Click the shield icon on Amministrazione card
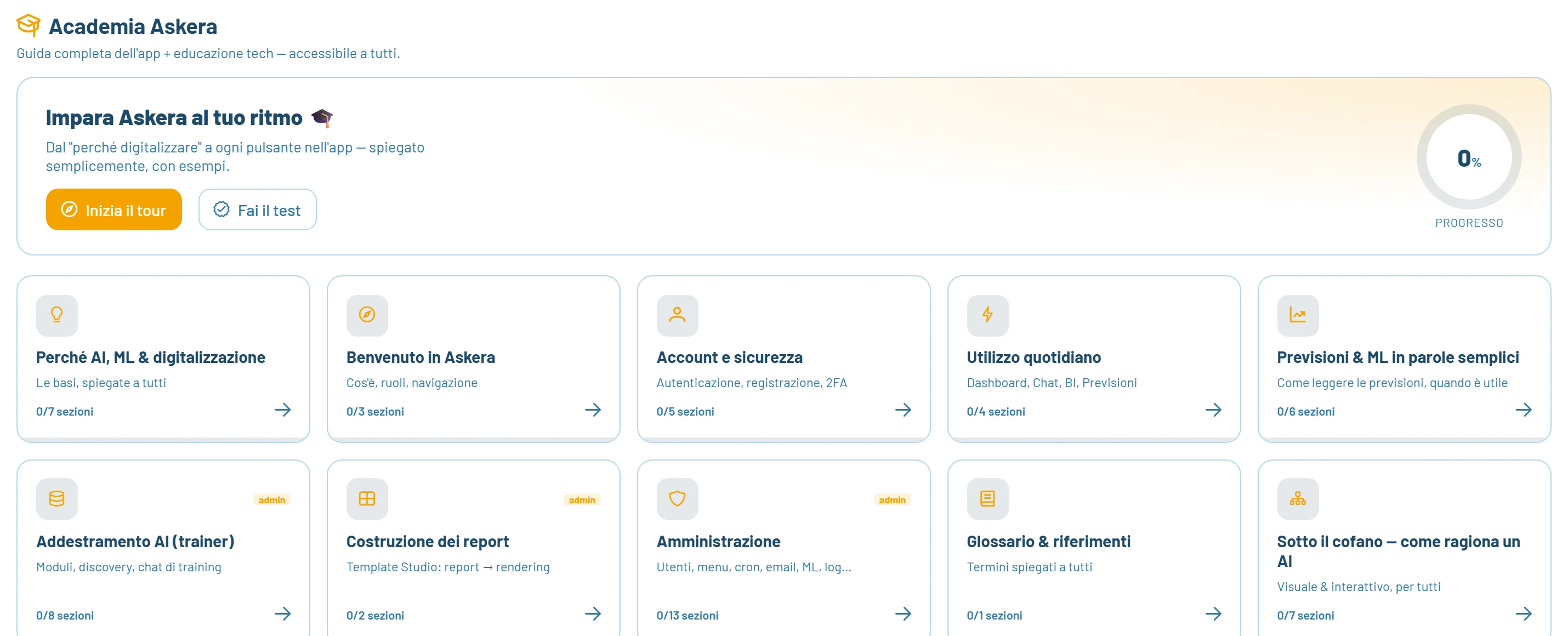This screenshot has width=1568, height=636. 677,499
